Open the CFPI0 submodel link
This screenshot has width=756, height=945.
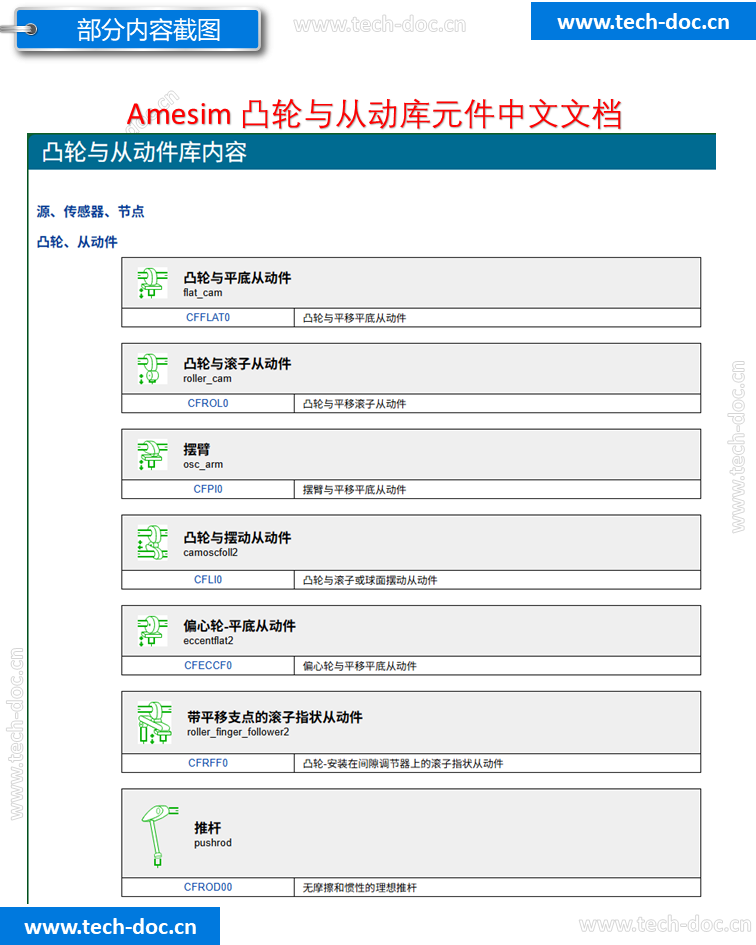pos(208,489)
